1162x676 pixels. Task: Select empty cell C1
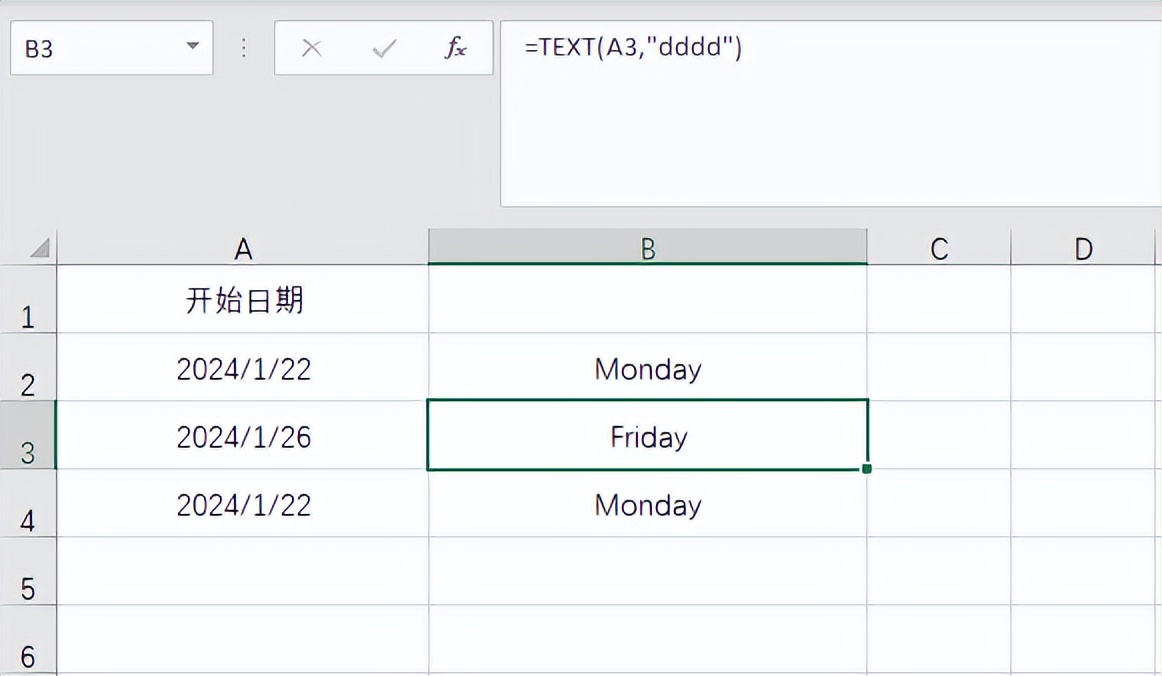939,299
